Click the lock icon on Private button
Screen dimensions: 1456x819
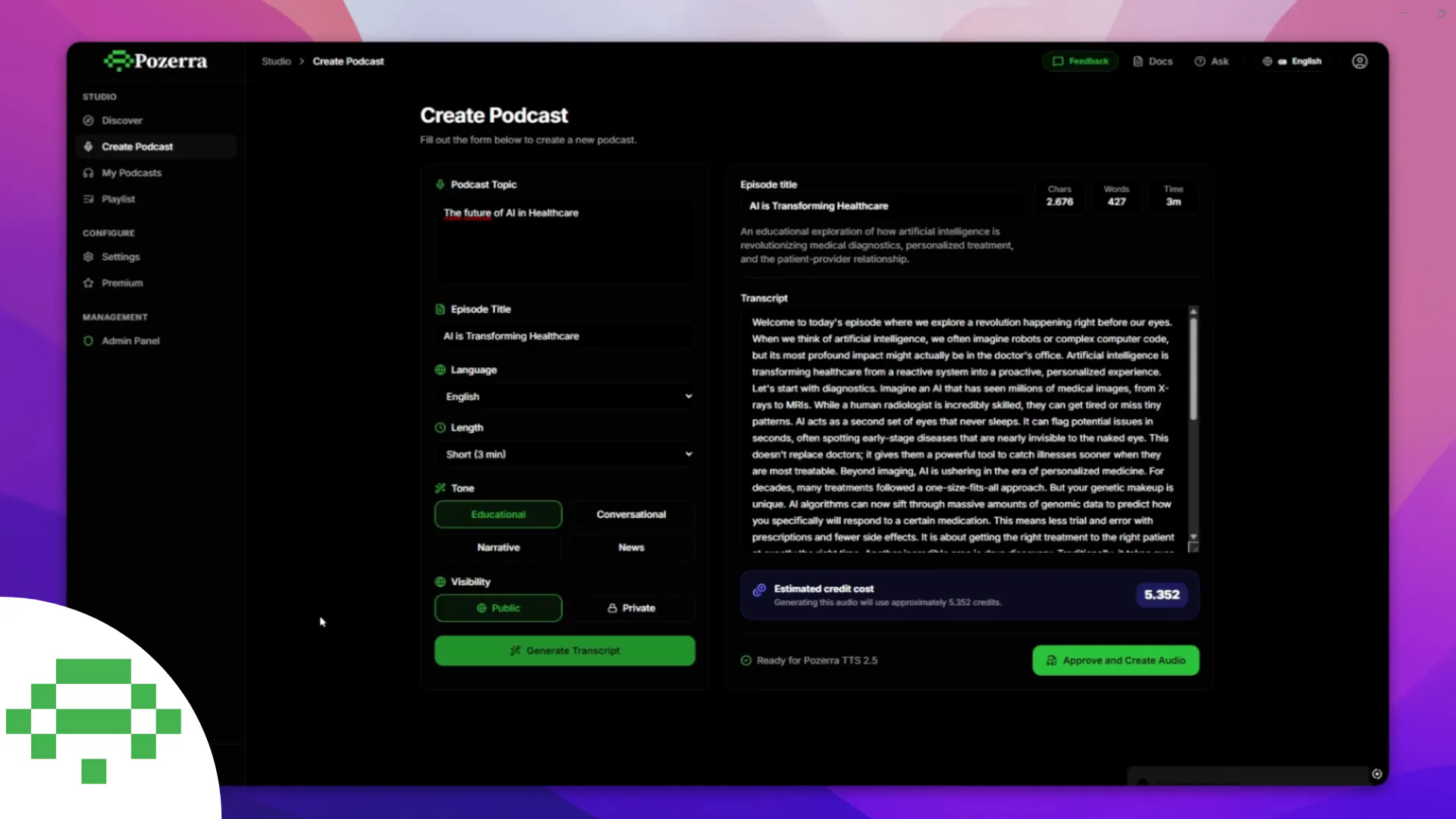point(612,608)
